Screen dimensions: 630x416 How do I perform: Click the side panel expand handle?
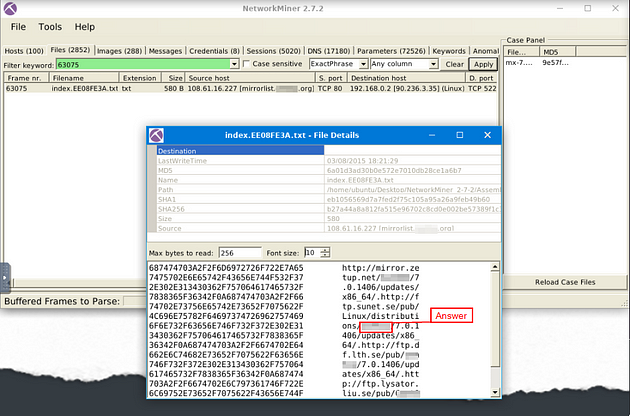coord(5,278)
